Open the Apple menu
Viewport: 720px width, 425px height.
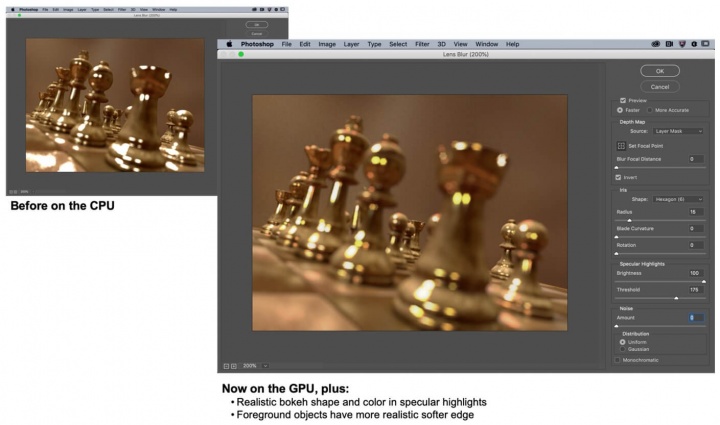pos(229,44)
